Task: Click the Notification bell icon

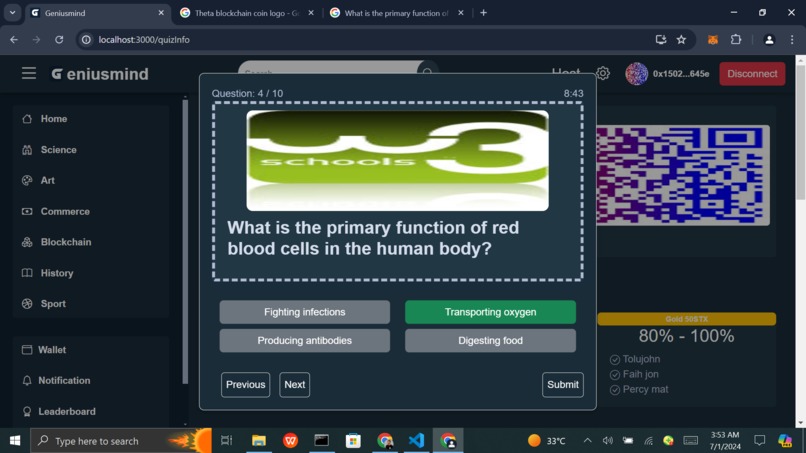Action: 27,380
